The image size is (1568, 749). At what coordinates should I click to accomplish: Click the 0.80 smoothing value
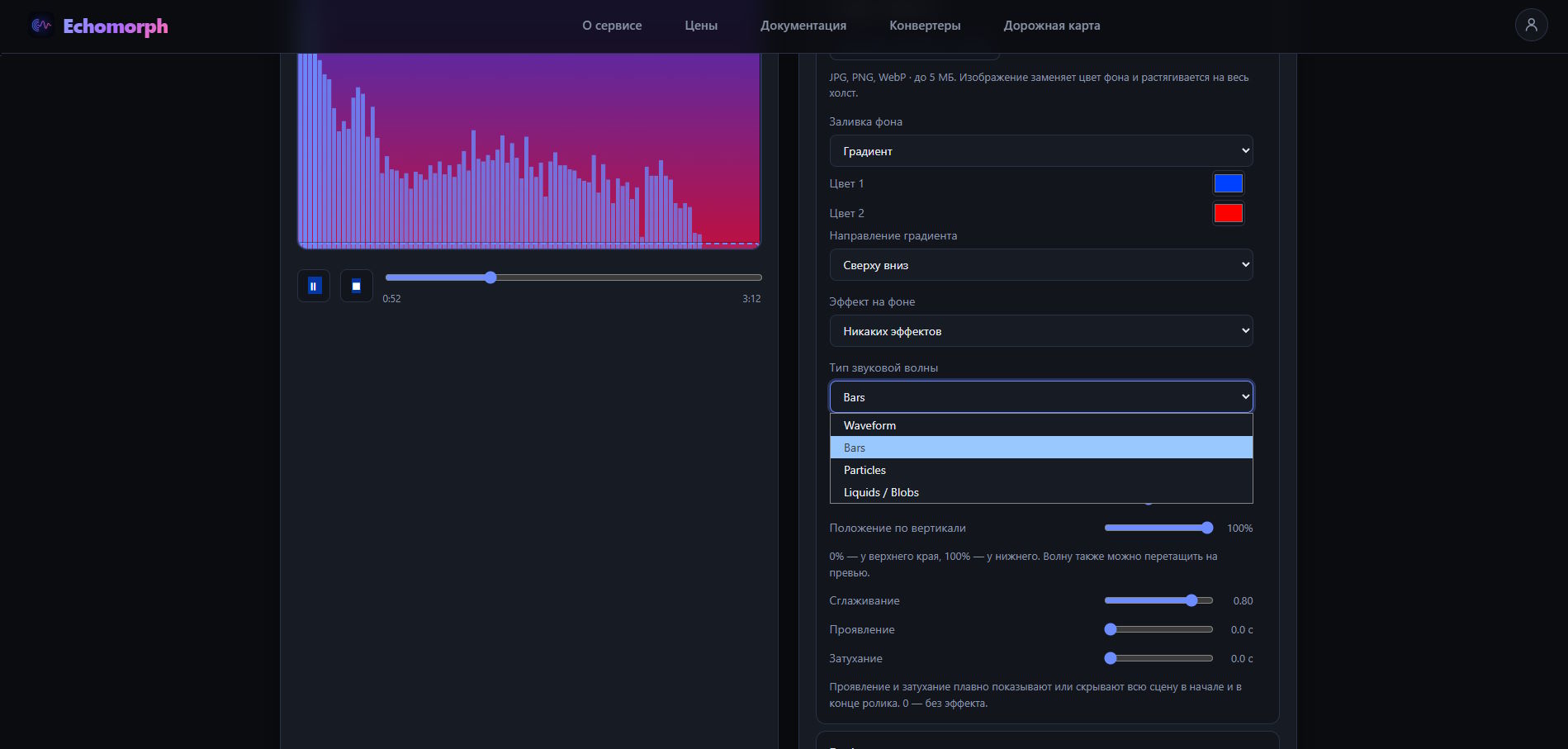click(1243, 601)
